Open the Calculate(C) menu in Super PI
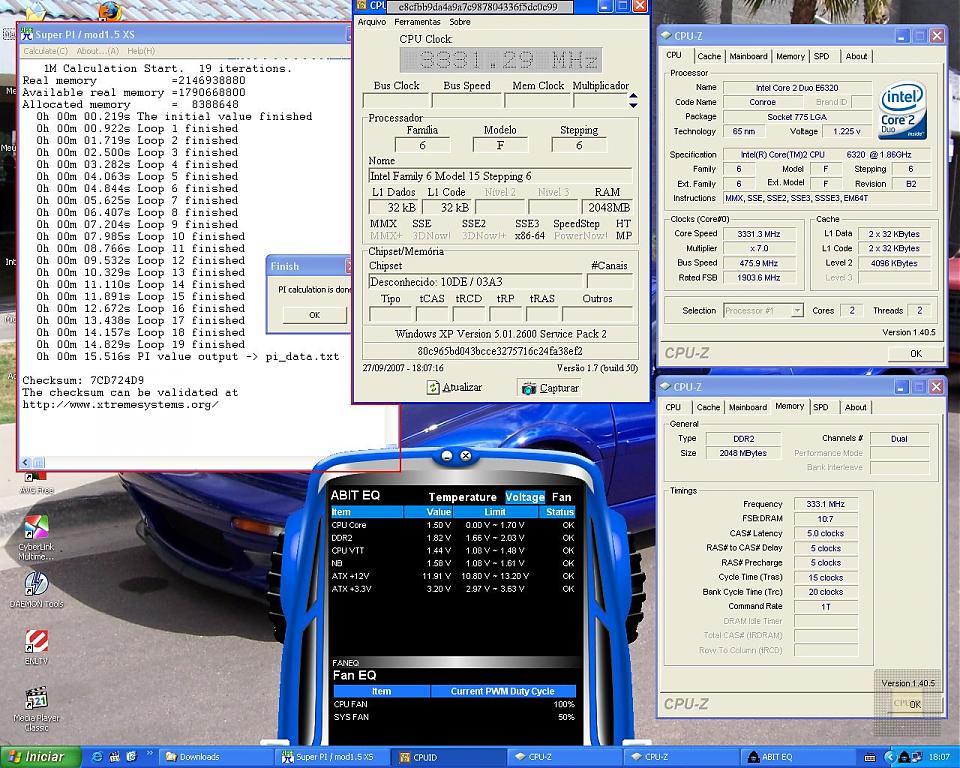Screen dimensions: 960x768 point(45,51)
